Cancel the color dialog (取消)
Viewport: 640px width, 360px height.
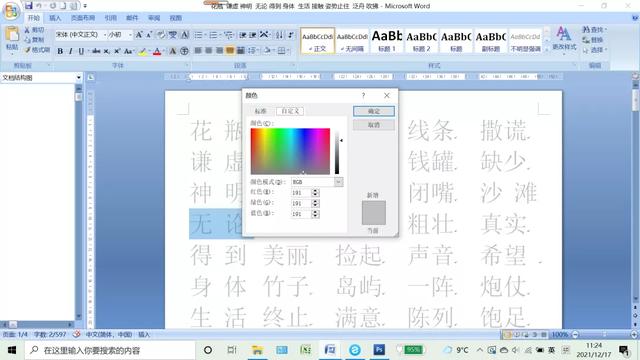pyautogui.click(x=374, y=125)
